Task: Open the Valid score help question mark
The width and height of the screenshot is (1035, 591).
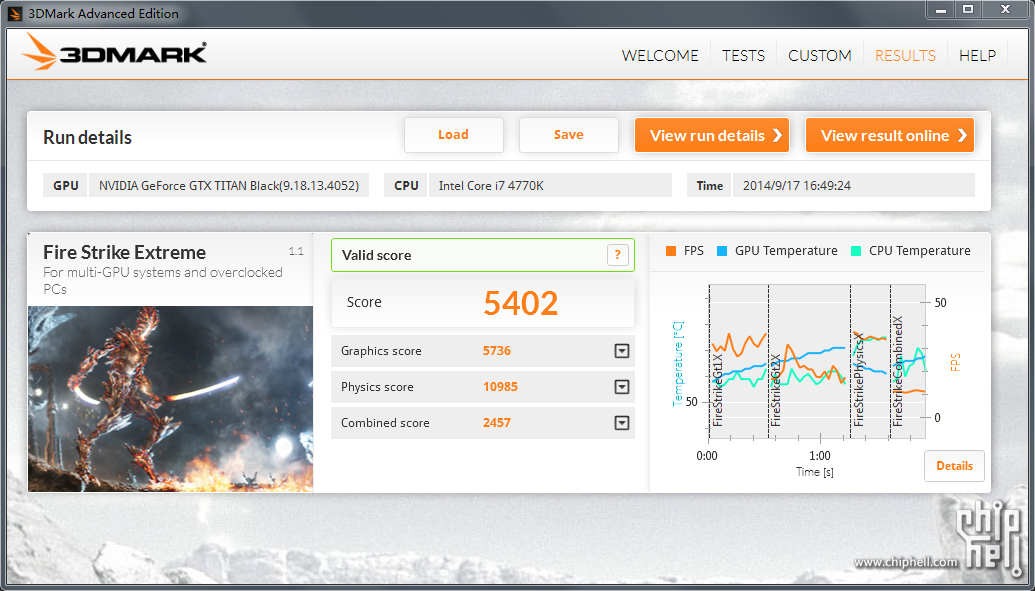Action: 618,255
